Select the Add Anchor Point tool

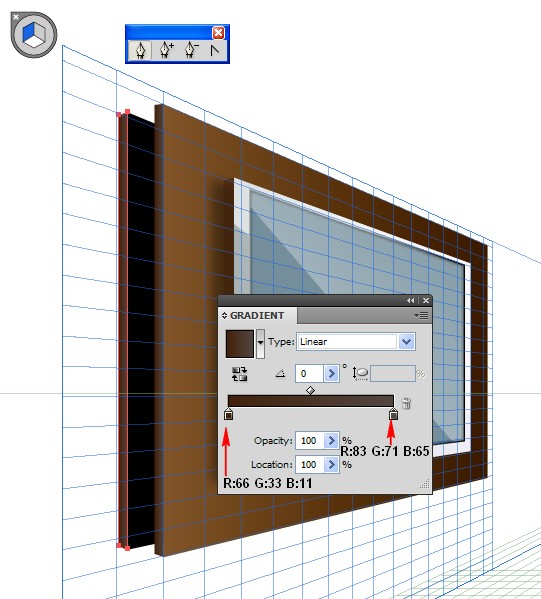[x=167, y=50]
